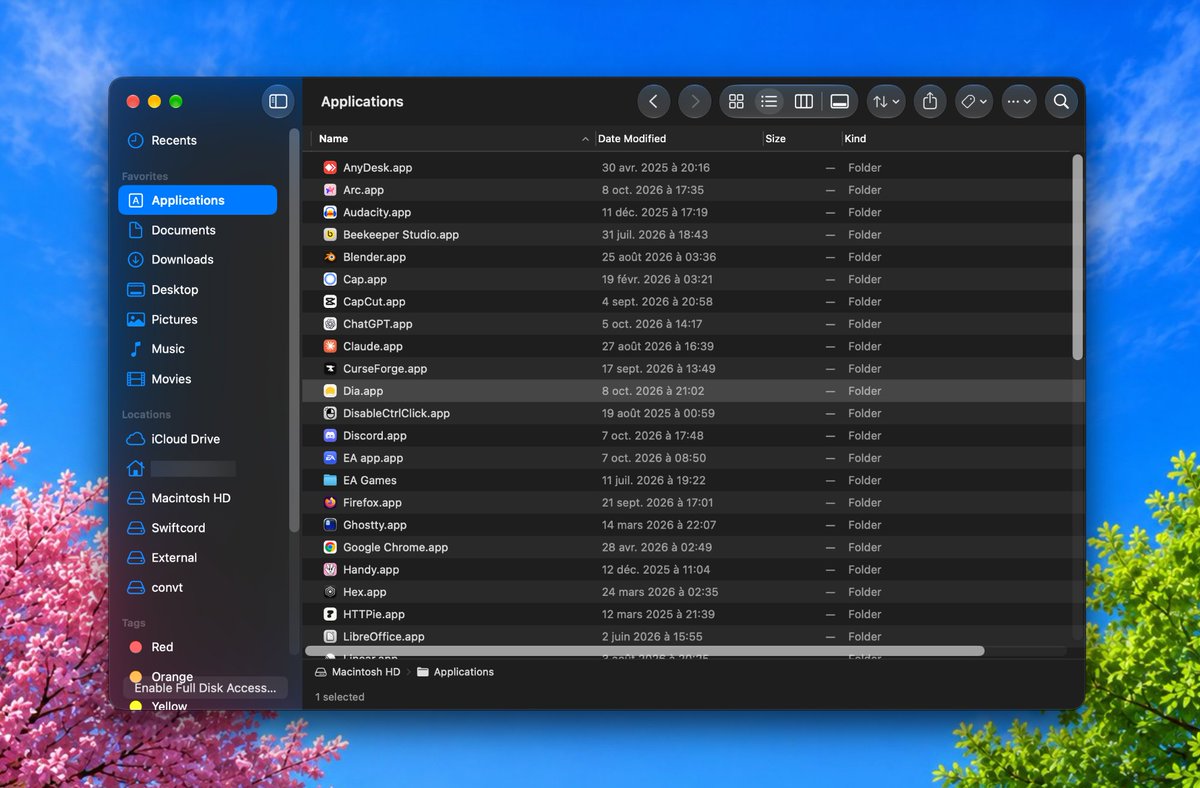Select the Arc.app icon
Image resolution: width=1200 pixels, height=788 pixels.
click(330, 190)
